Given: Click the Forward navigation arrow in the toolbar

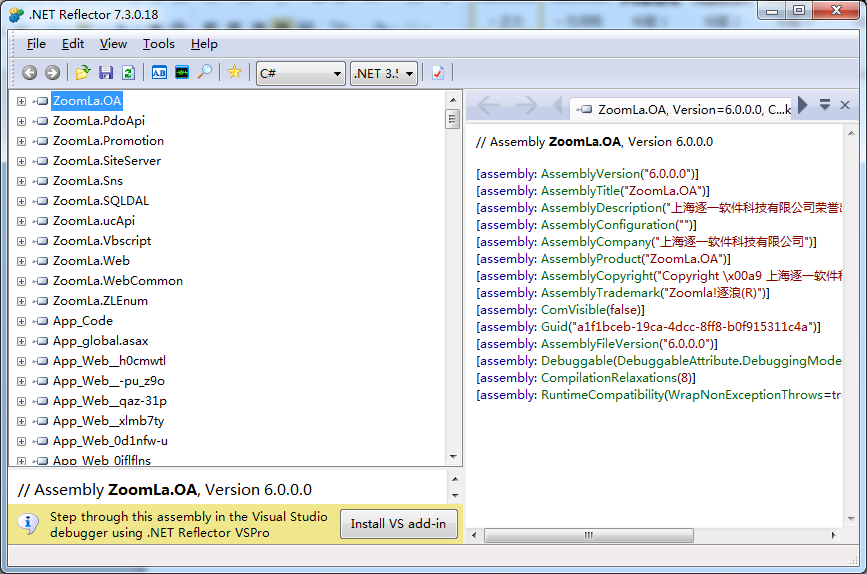Looking at the screenshot, I should pos(52,73).
